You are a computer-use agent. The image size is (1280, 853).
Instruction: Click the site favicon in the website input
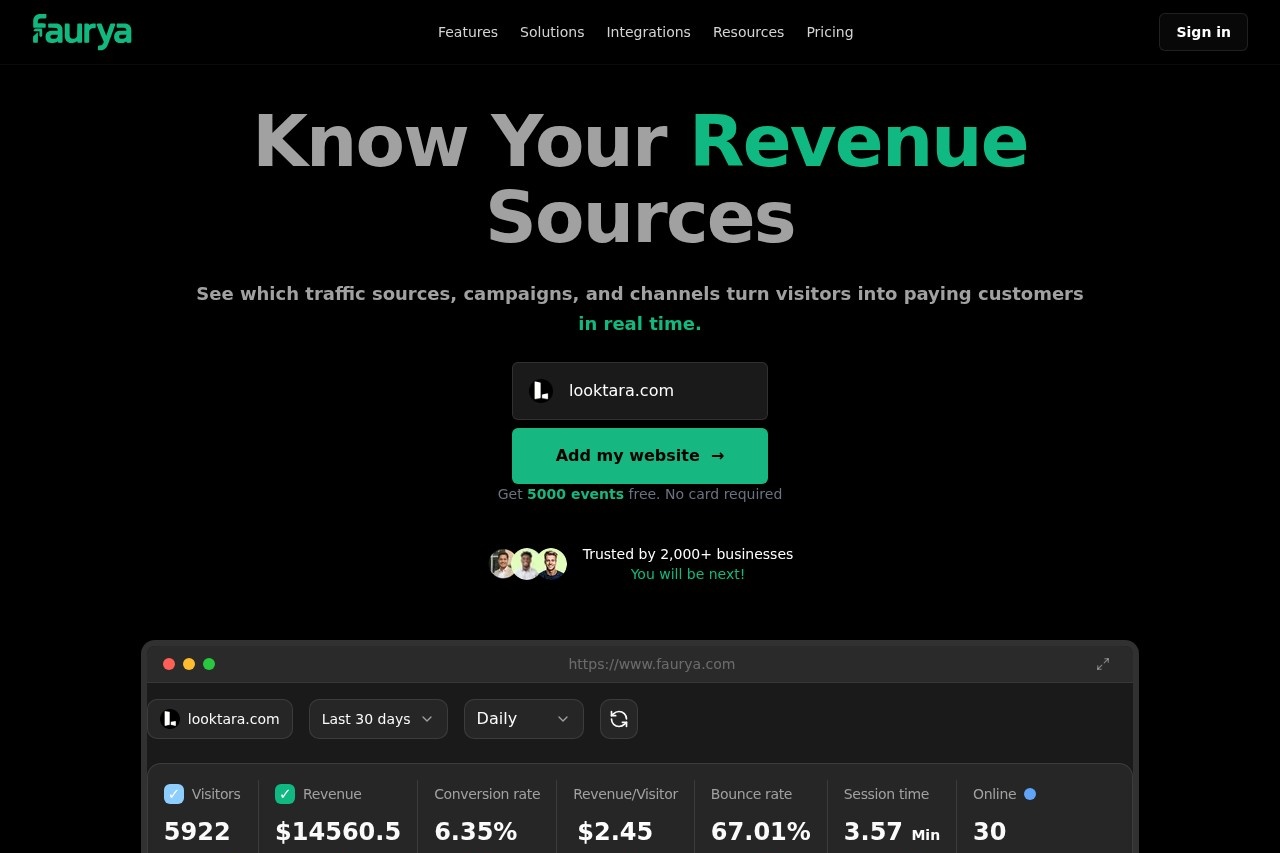pos(541,391)
